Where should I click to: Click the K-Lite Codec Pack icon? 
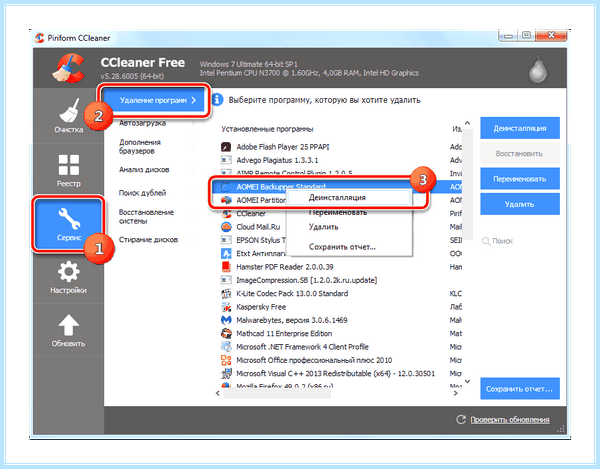(x=226, y=293)
